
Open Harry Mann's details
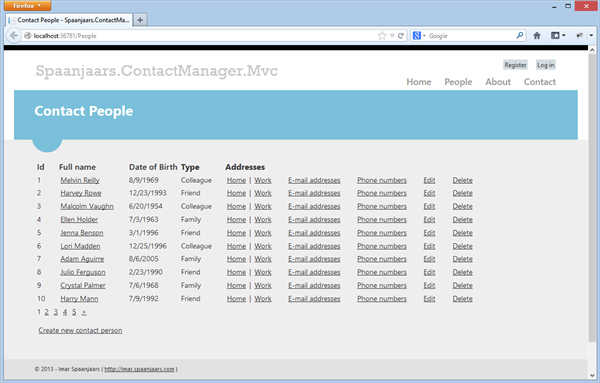coord(79,299)
